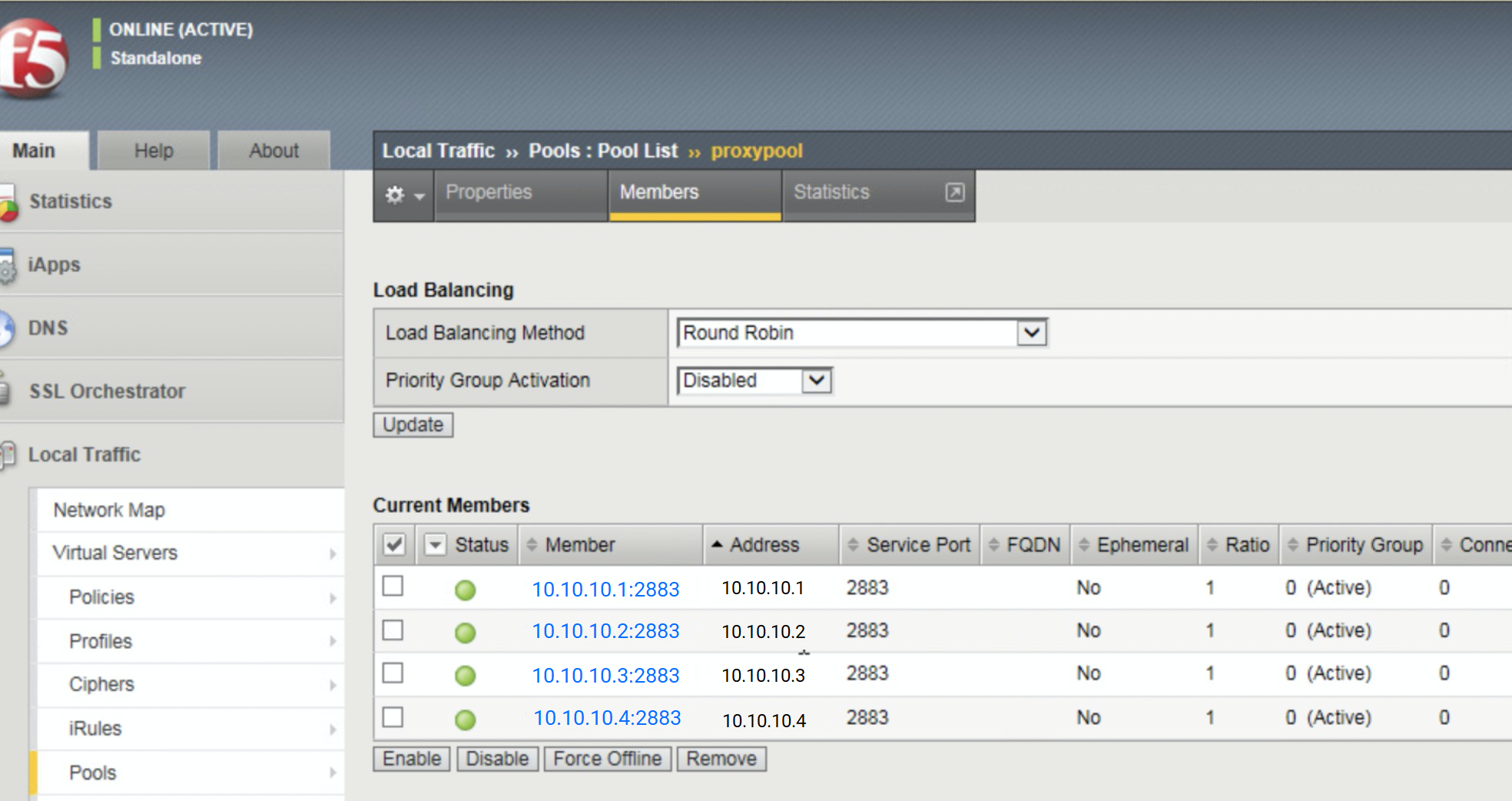Expand the Ciphers submenu arrow
This screenshot has width=1512, height=801.
coord(333,685)
